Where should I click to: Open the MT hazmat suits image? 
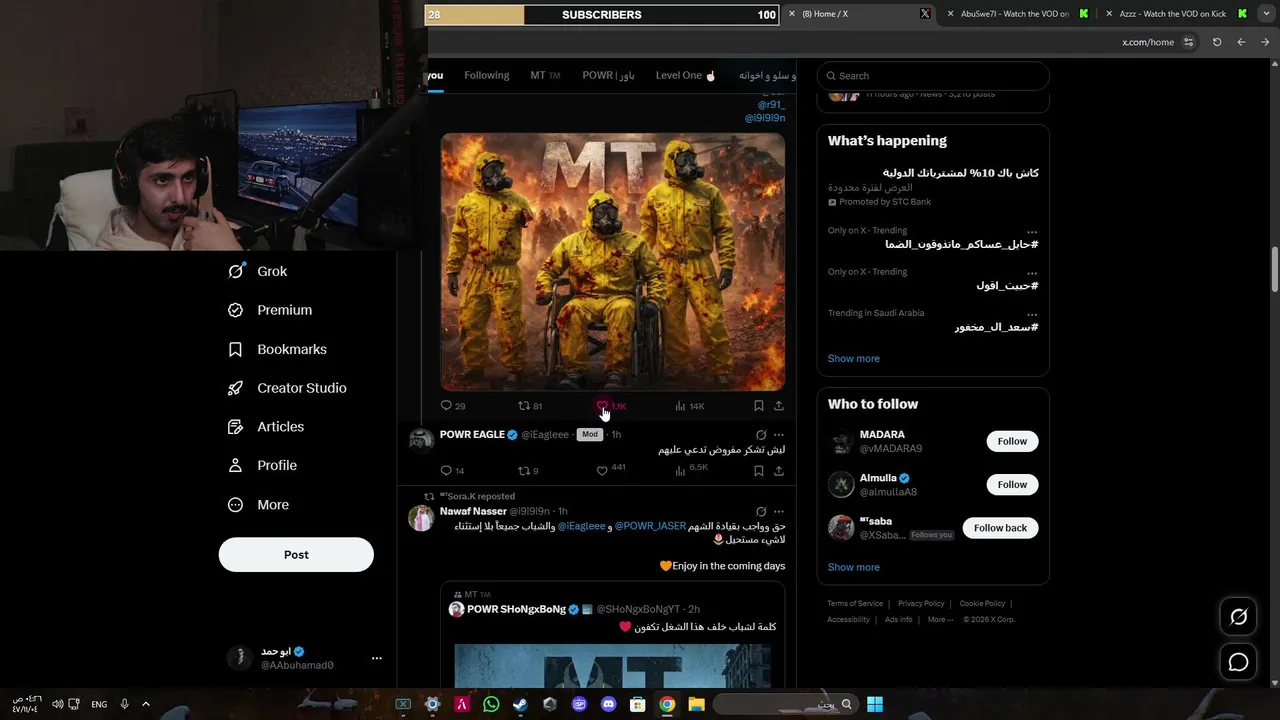(613, 262)
